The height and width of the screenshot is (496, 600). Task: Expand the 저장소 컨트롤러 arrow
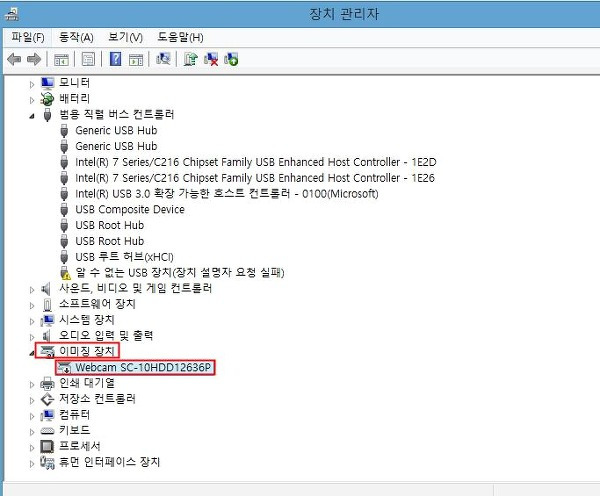(x=32, y=400)
